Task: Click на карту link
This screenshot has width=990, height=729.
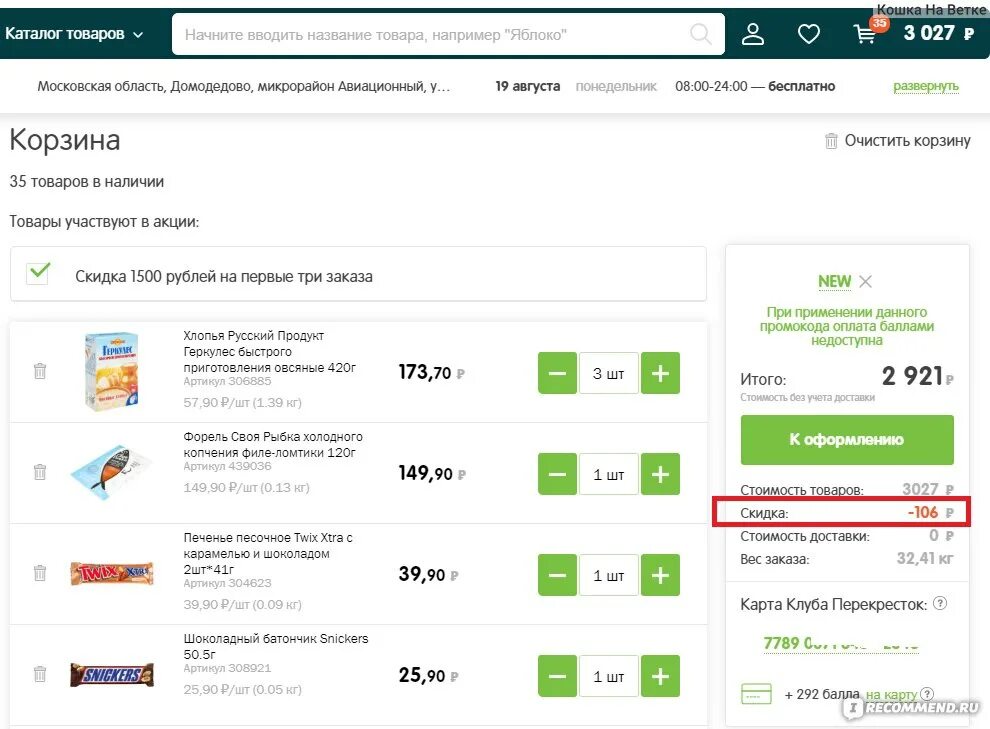Action: click(x=892, y=694)
